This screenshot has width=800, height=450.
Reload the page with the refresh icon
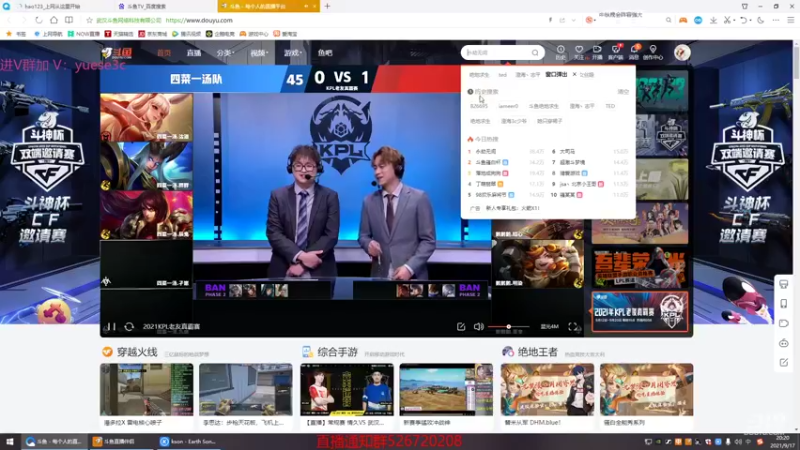tap(38, 20)
